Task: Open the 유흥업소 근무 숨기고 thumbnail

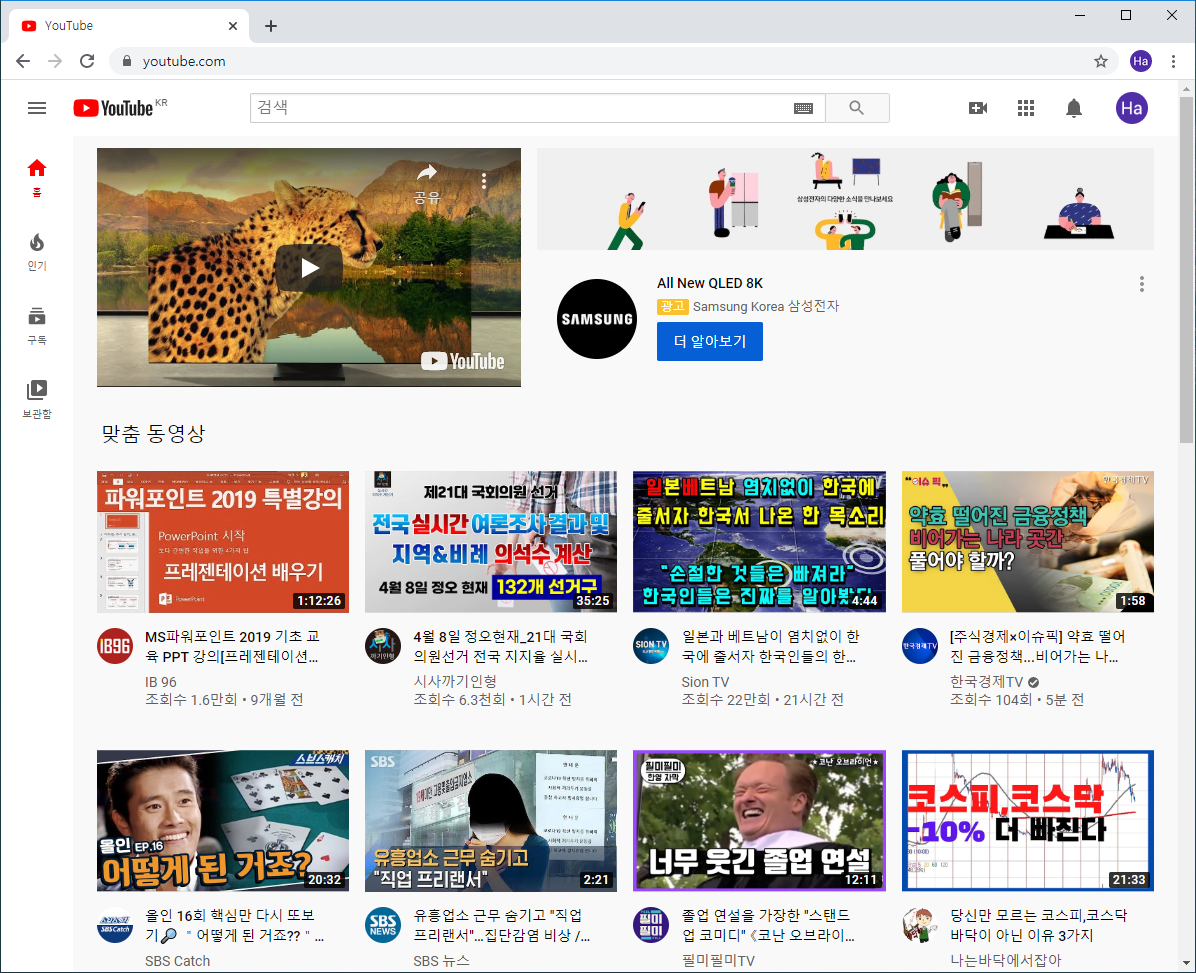Action: point(491,821)
